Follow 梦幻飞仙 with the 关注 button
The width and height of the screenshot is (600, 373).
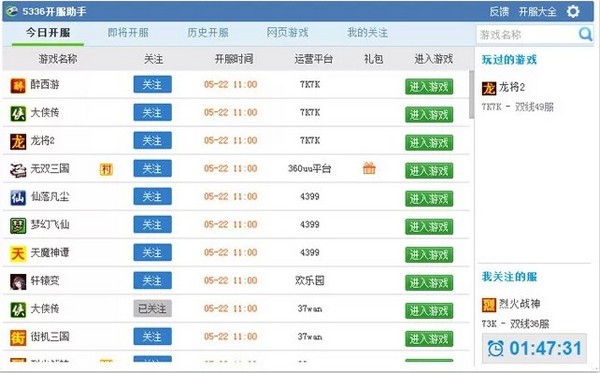click(x=152, y=224)
